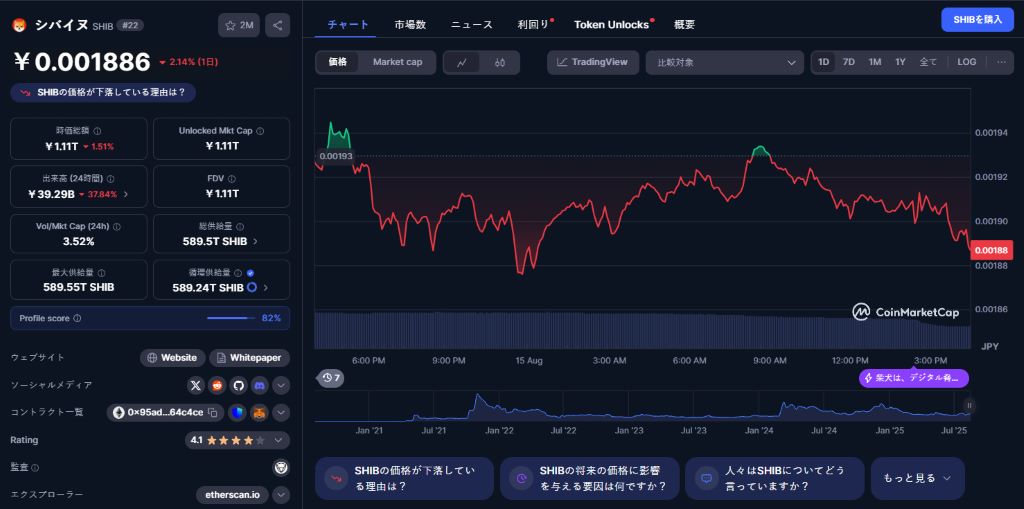
Task: Click the MetaMask fox icon
Action: pyautogui.click(x=259, y=412)
